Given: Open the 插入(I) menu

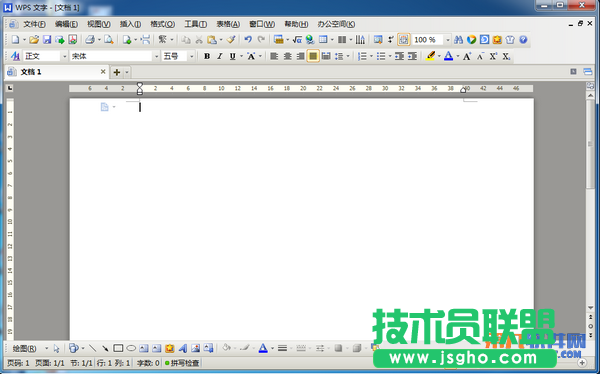Looking at the screenshot, I should click(130, 24).
